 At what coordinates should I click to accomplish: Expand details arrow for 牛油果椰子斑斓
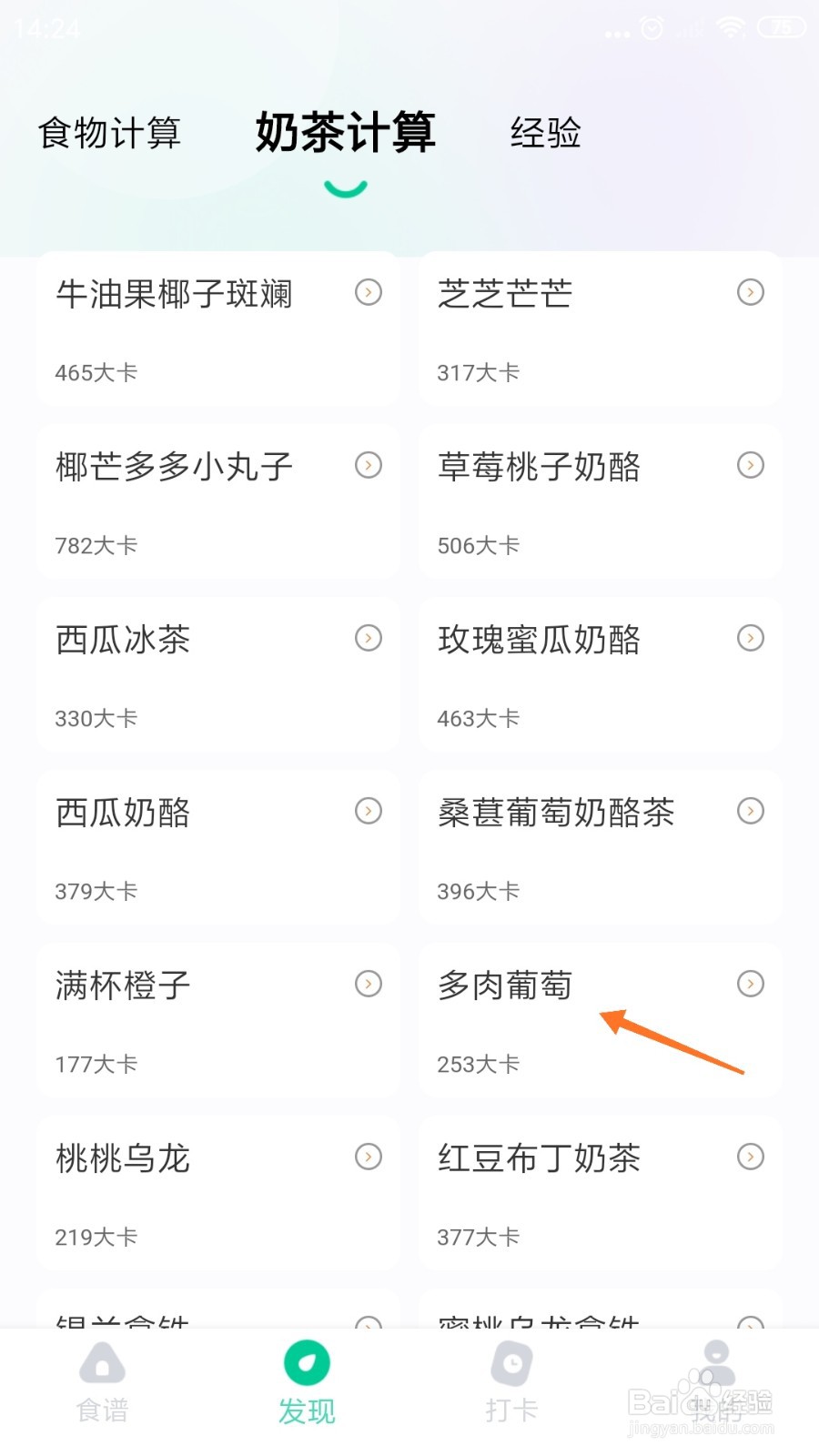click(x=369, y=292)
